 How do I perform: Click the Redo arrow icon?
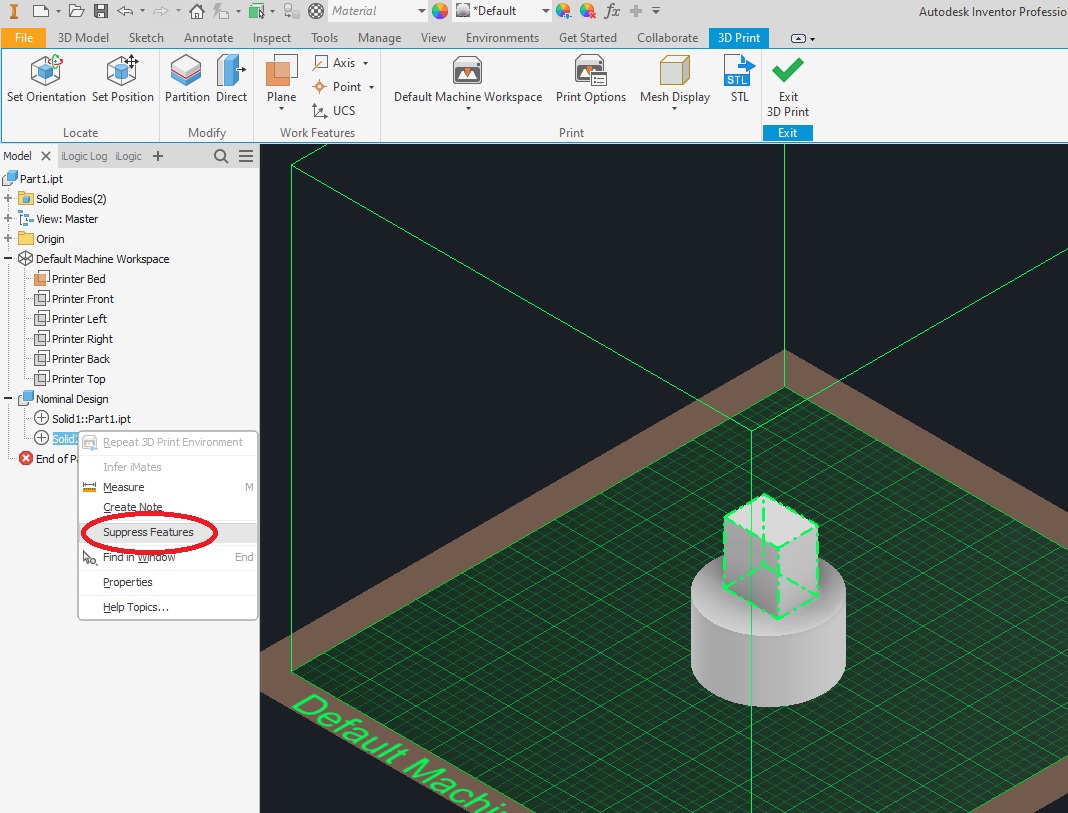tap(160, 11)
